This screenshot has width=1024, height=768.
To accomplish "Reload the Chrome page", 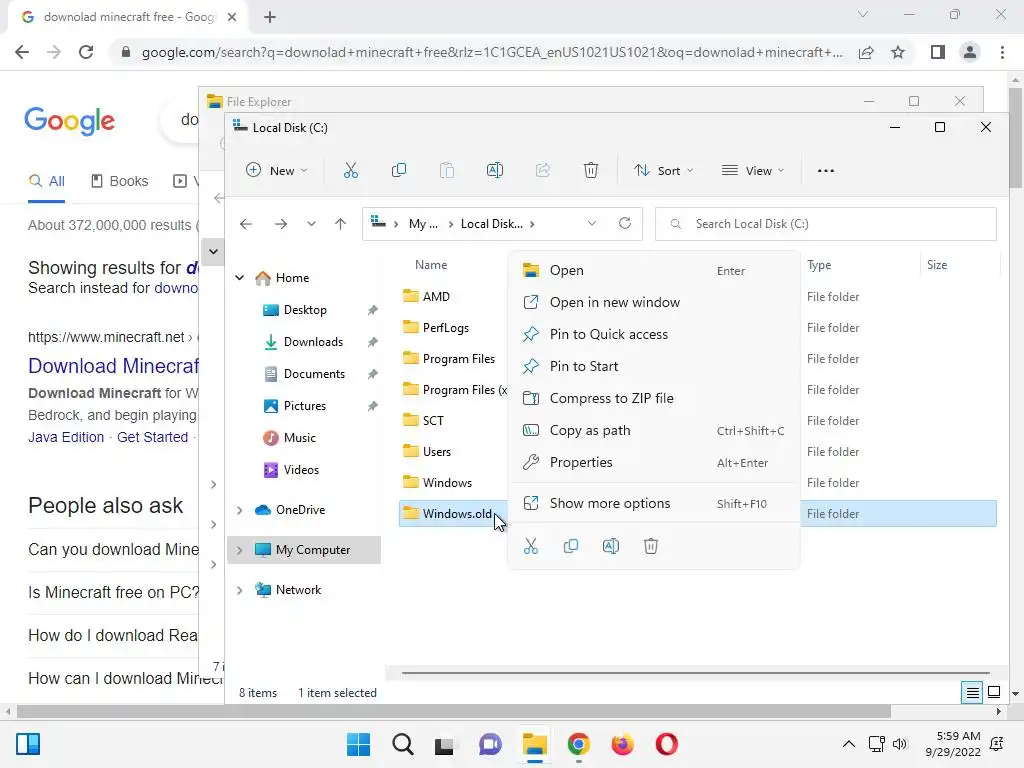I will click(x=86, y=52).
